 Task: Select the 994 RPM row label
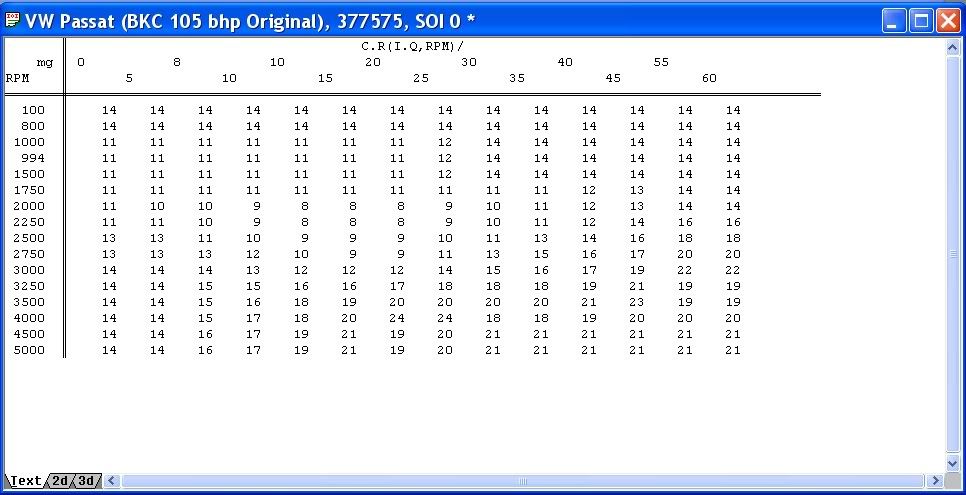pos(33,158)
